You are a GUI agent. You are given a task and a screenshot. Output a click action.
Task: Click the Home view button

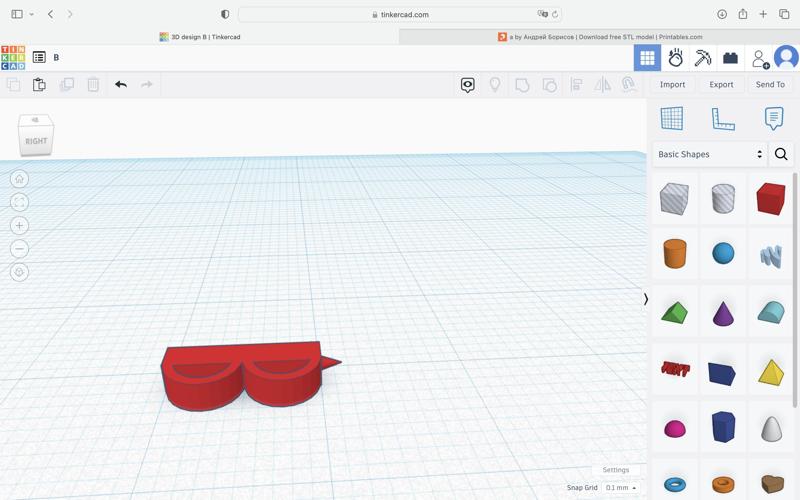pyautogui.click(x=19, y=179)
